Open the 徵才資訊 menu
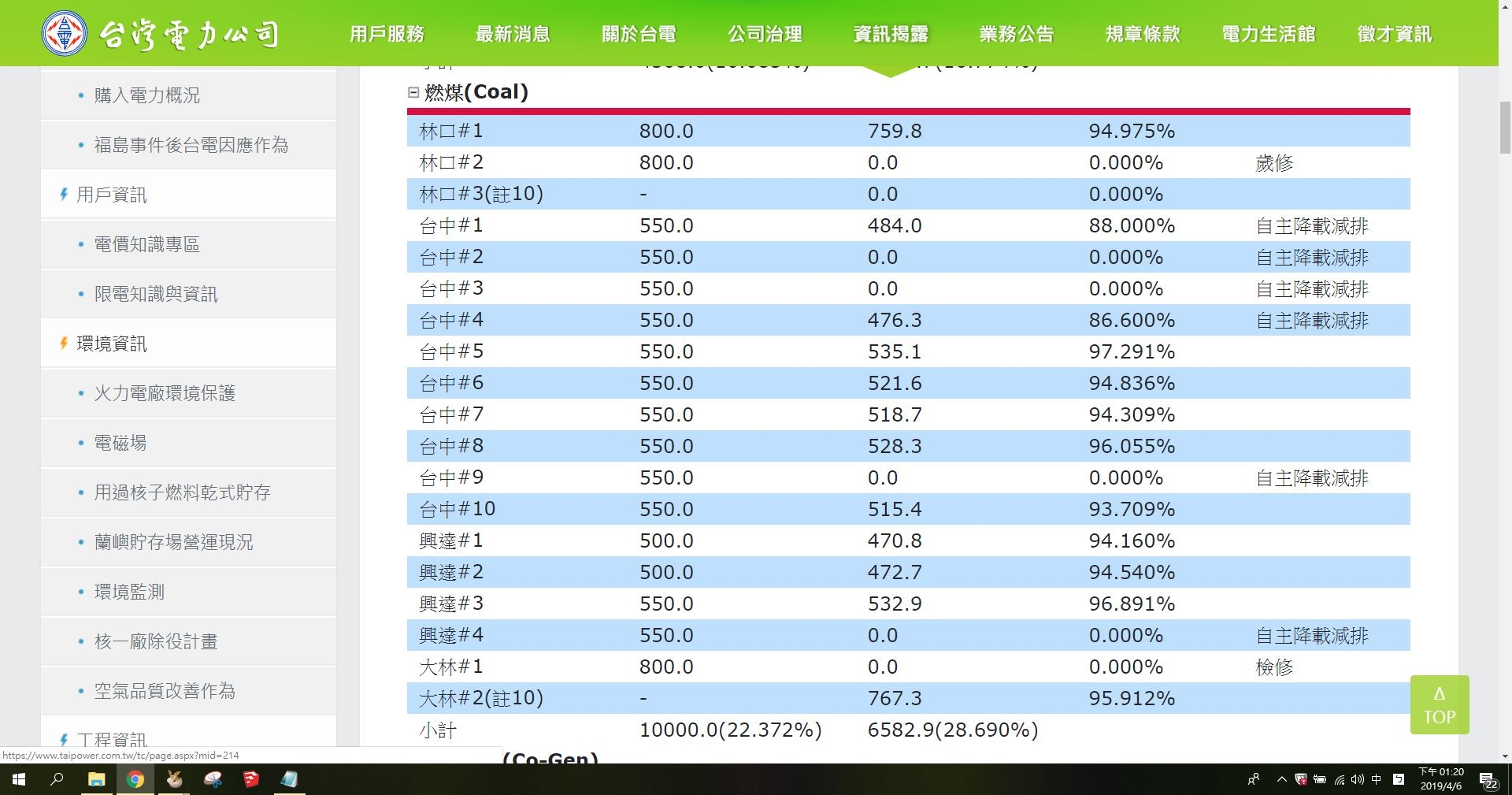This screenshot has height=795, width=1512. click(x=1395, y=34)
